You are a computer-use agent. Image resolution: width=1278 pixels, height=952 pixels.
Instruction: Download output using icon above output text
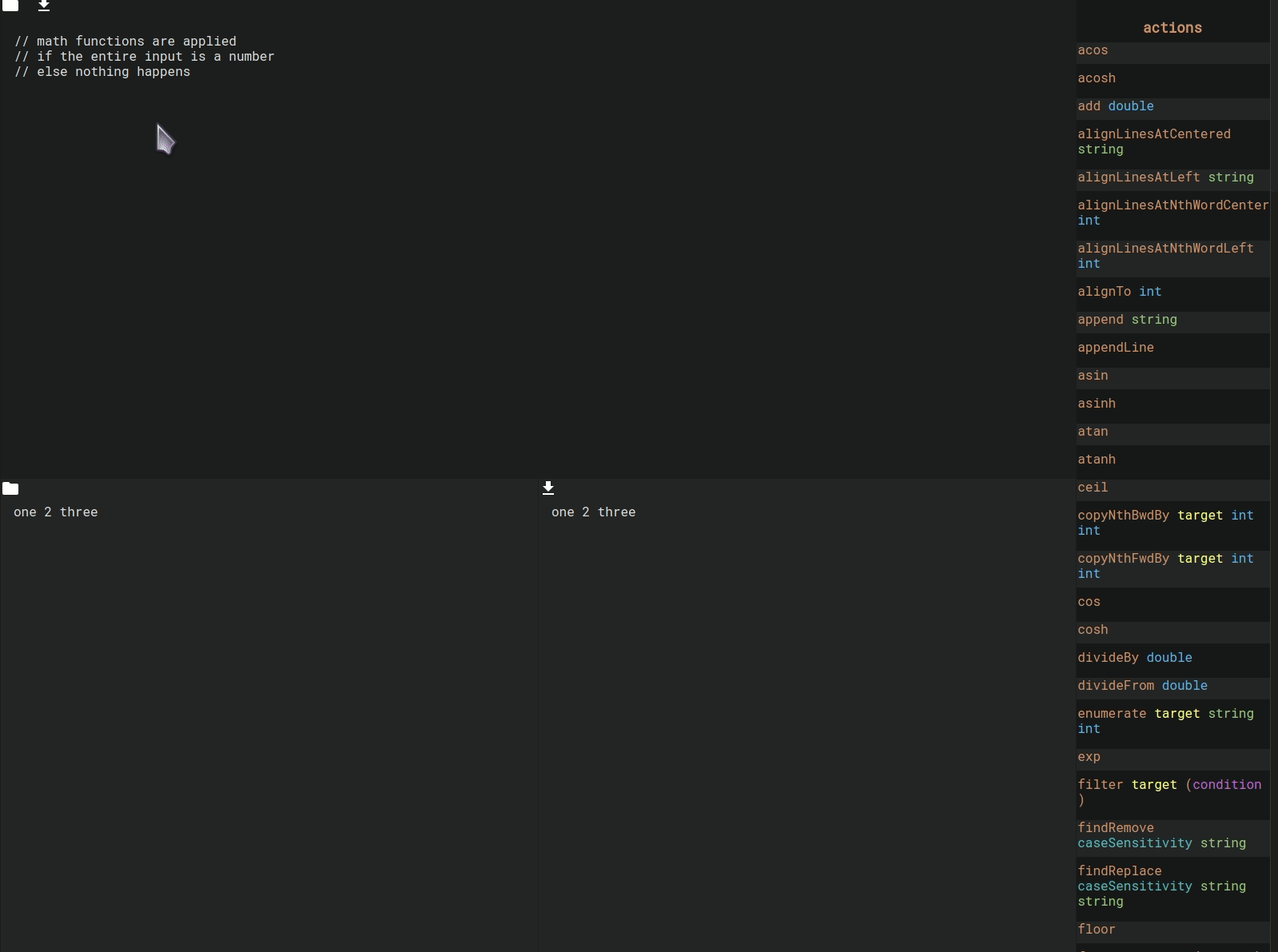(548, 488)
